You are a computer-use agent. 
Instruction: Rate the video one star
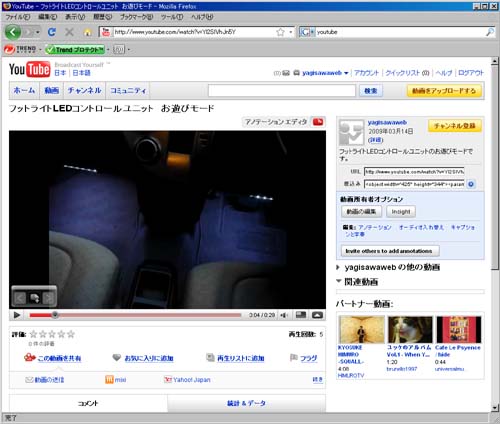click(x=33, y=334)
